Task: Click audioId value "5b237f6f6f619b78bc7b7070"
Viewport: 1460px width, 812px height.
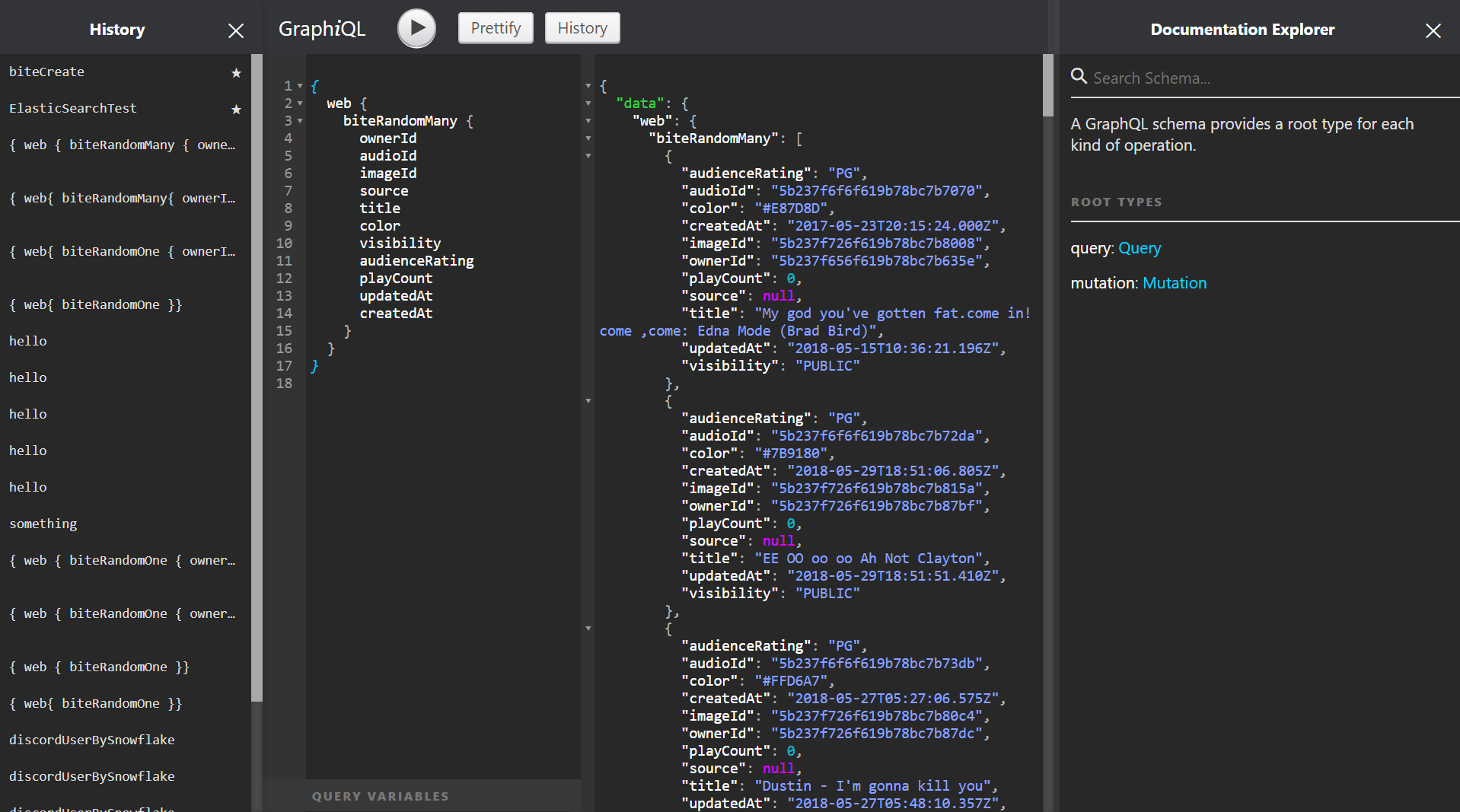Action: point(877,191)
